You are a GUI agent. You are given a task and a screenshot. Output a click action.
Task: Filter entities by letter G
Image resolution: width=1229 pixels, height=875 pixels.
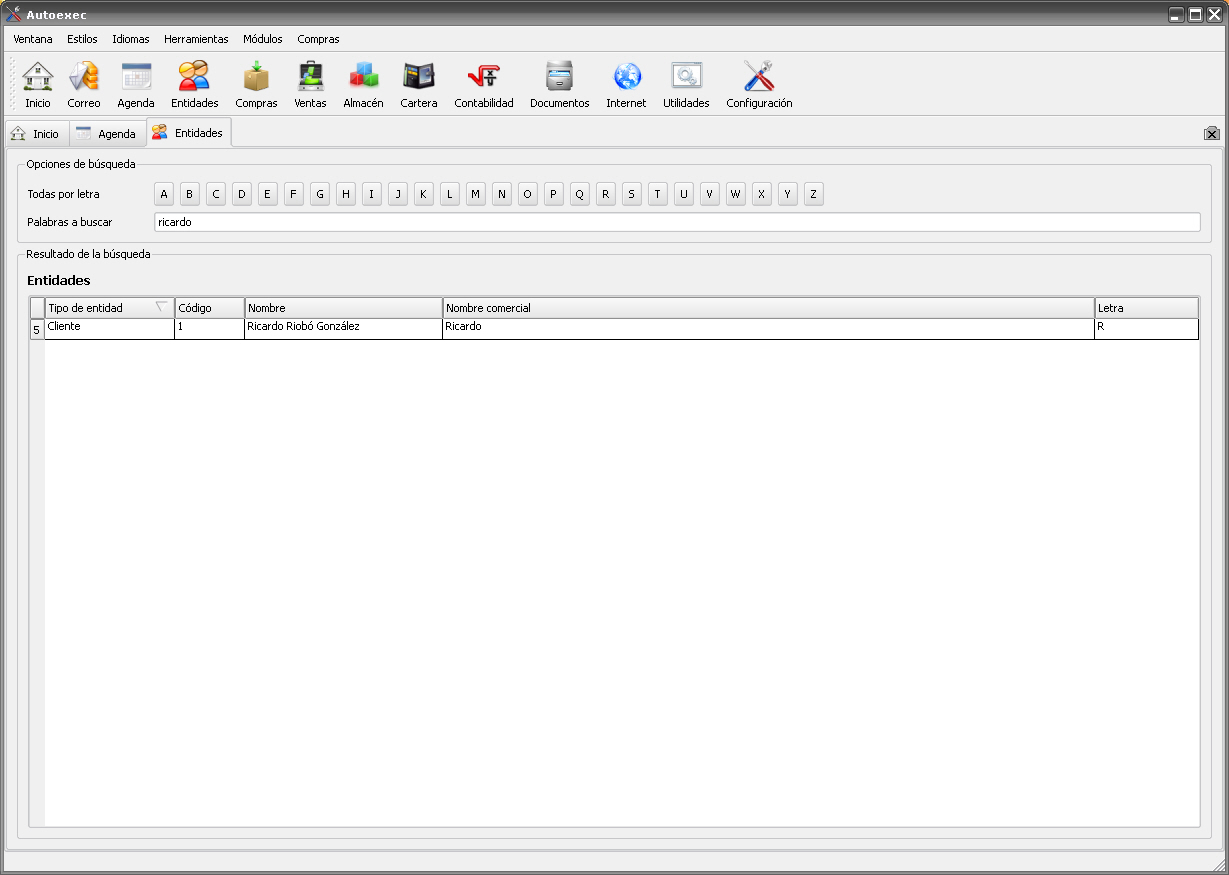(320, 194)
